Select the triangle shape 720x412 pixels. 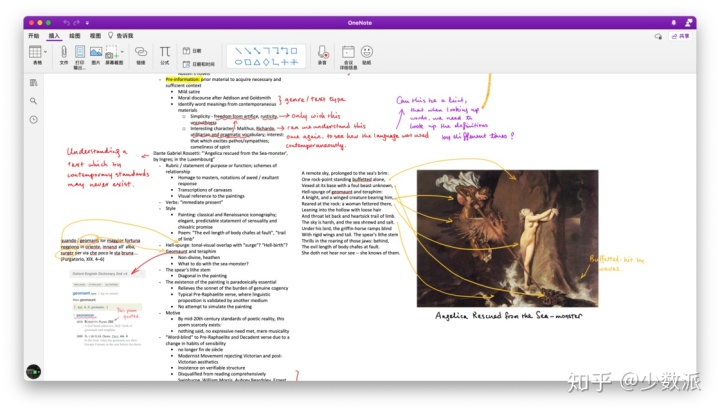[257, 62]
